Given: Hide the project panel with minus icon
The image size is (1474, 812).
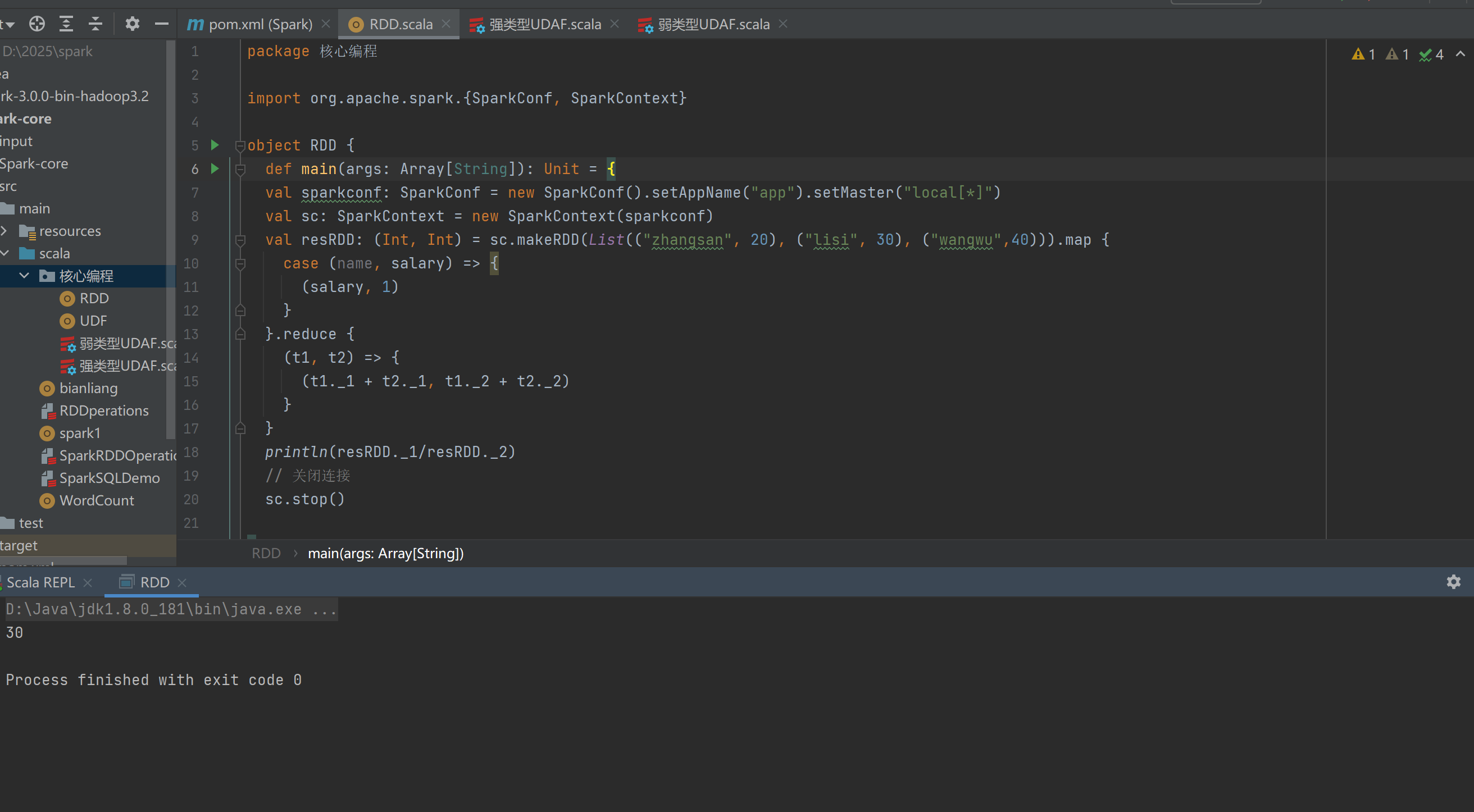Looking at the screenshot, I should (x=162, y=24).
